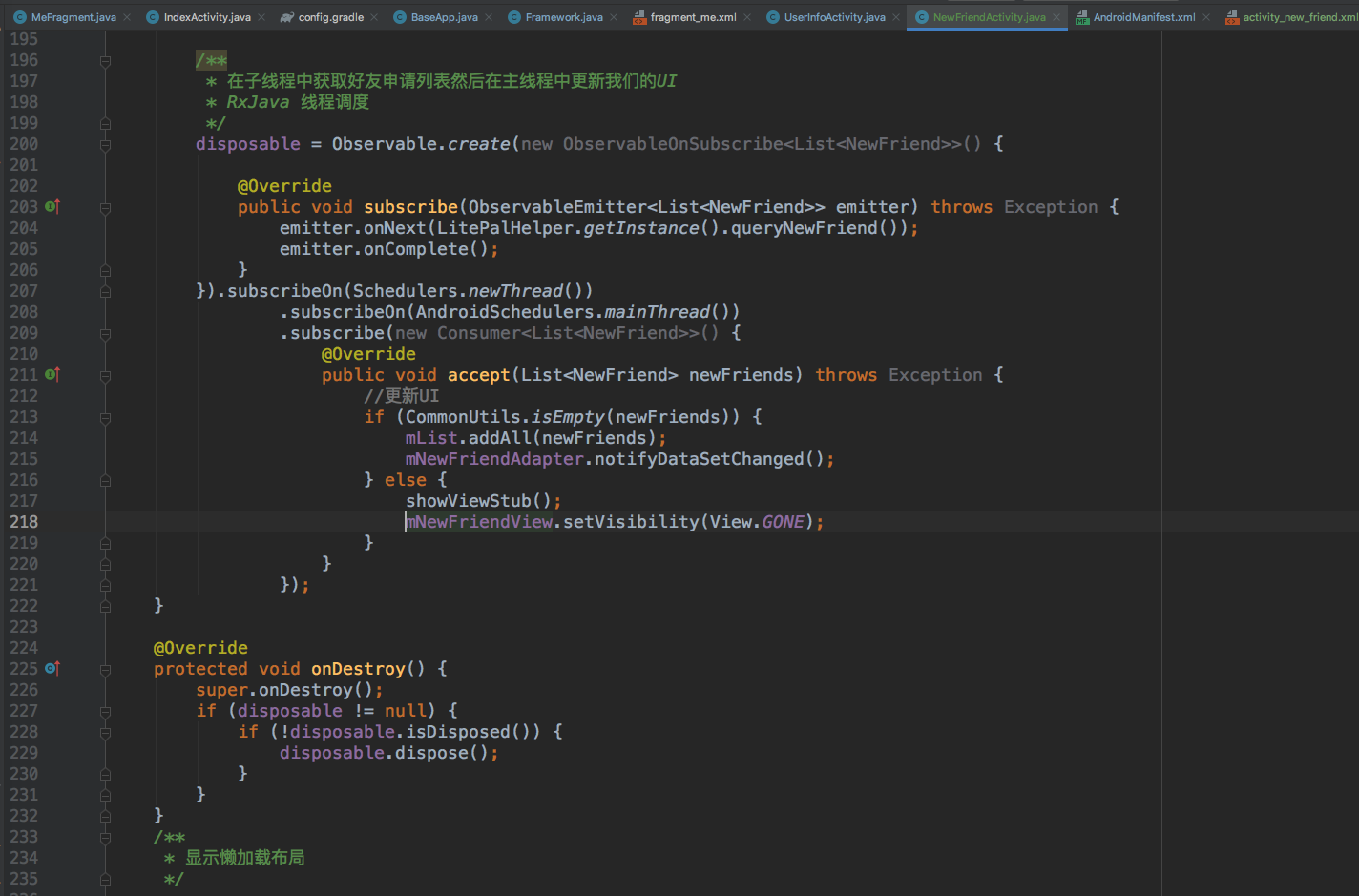Viewport: 1359px width, 896px height.
Task: Toggle the else fold marker on line 216
Action: coord(105,481)
